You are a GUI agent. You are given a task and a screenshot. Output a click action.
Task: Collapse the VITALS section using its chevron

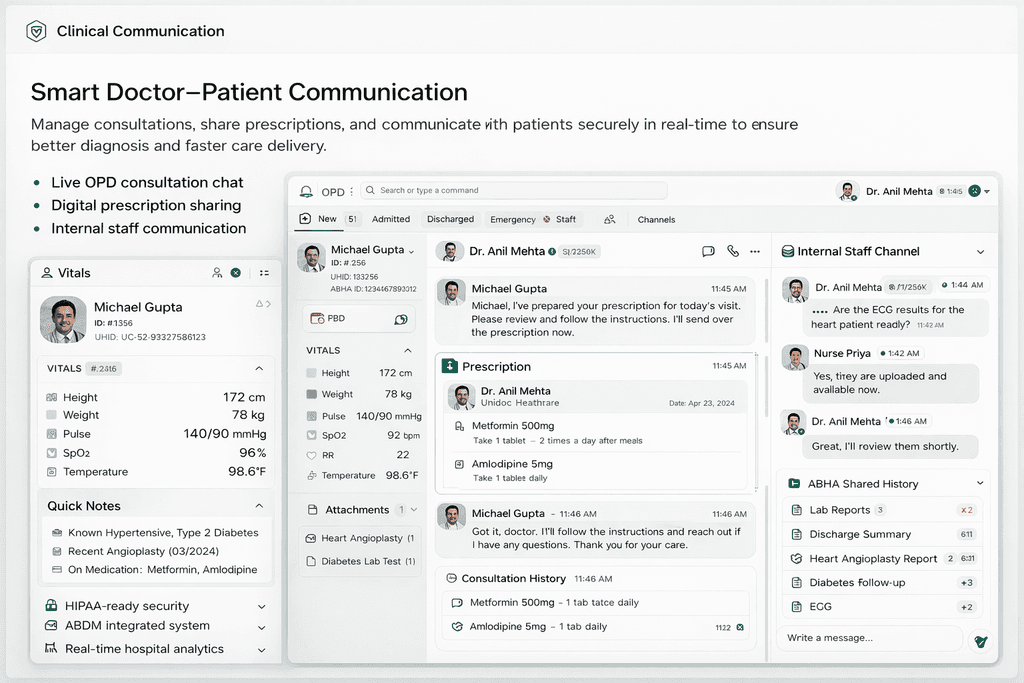(406, 350)
